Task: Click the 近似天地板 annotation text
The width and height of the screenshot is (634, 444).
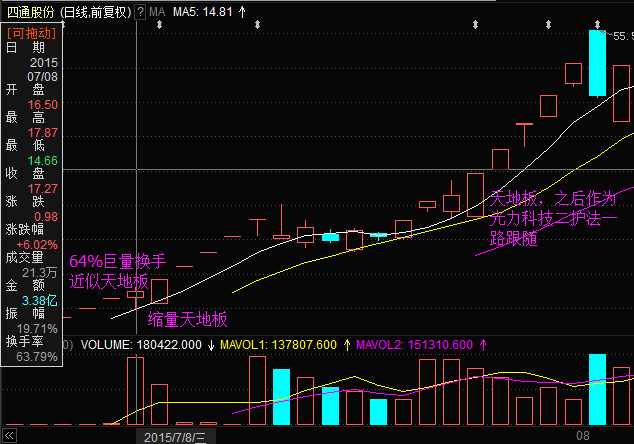Action: [109, 281]
